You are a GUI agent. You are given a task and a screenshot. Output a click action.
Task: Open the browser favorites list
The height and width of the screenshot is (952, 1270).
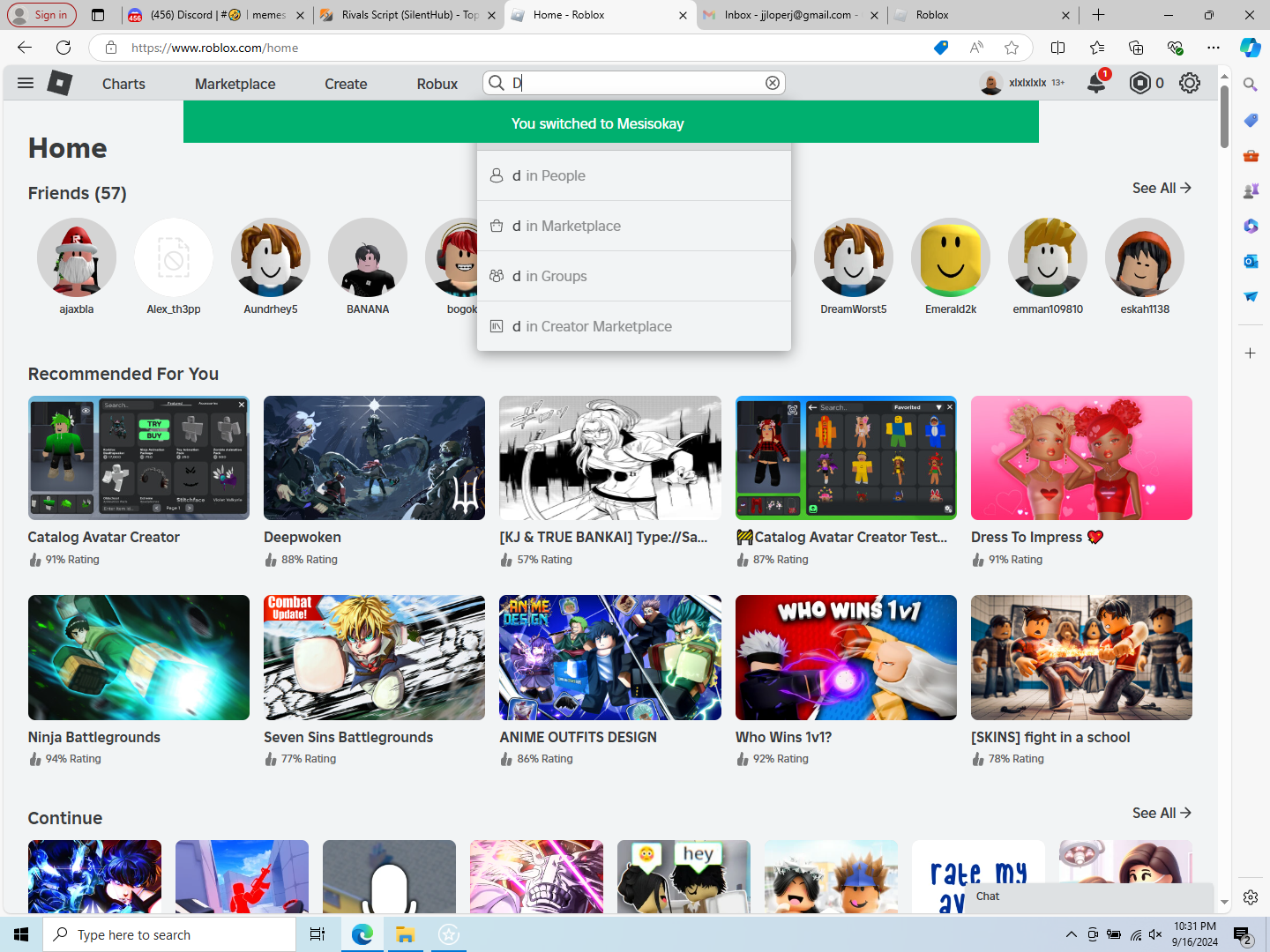[1097, 48]
